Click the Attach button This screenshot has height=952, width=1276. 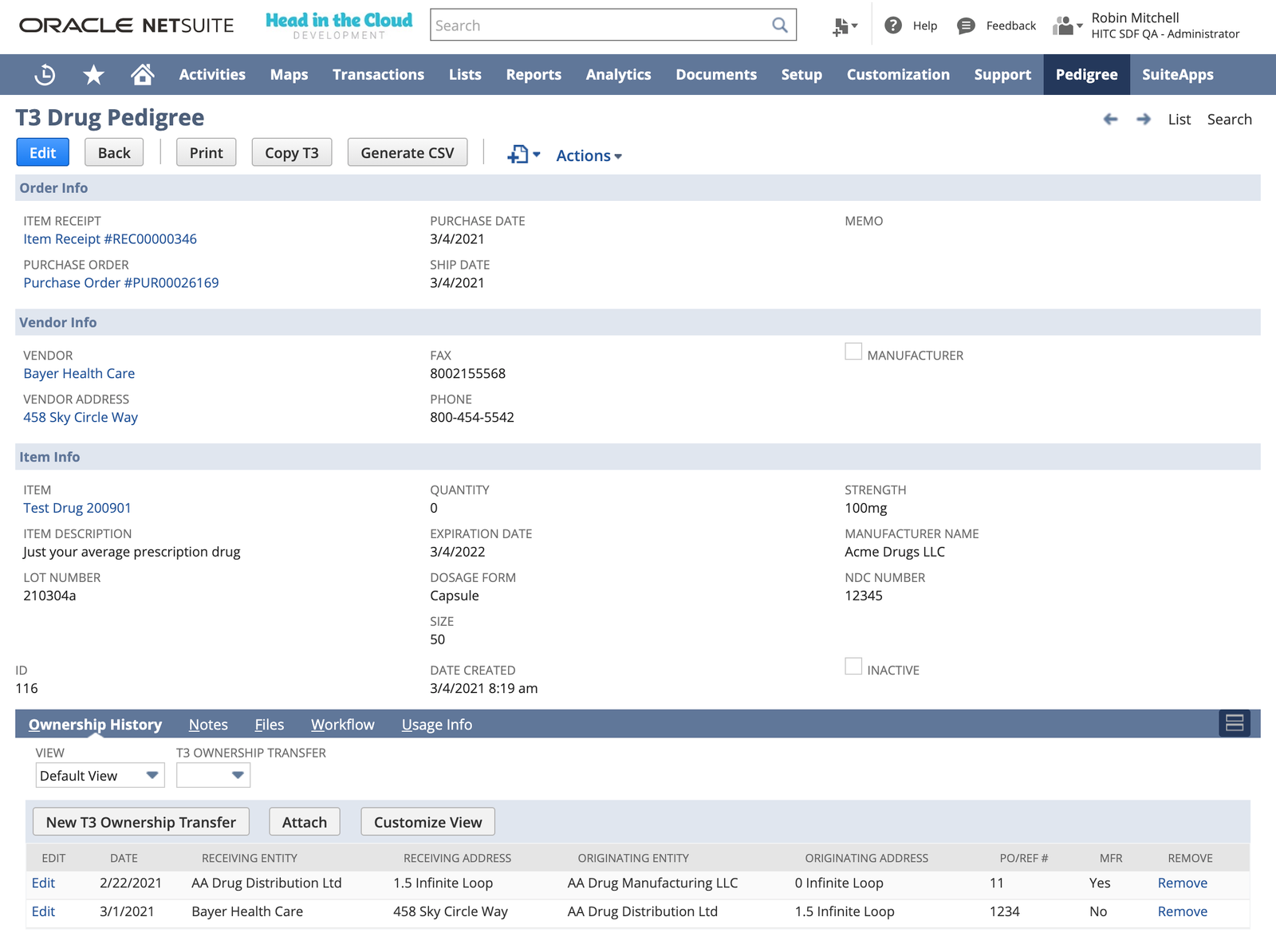click(x=305, y=822)
